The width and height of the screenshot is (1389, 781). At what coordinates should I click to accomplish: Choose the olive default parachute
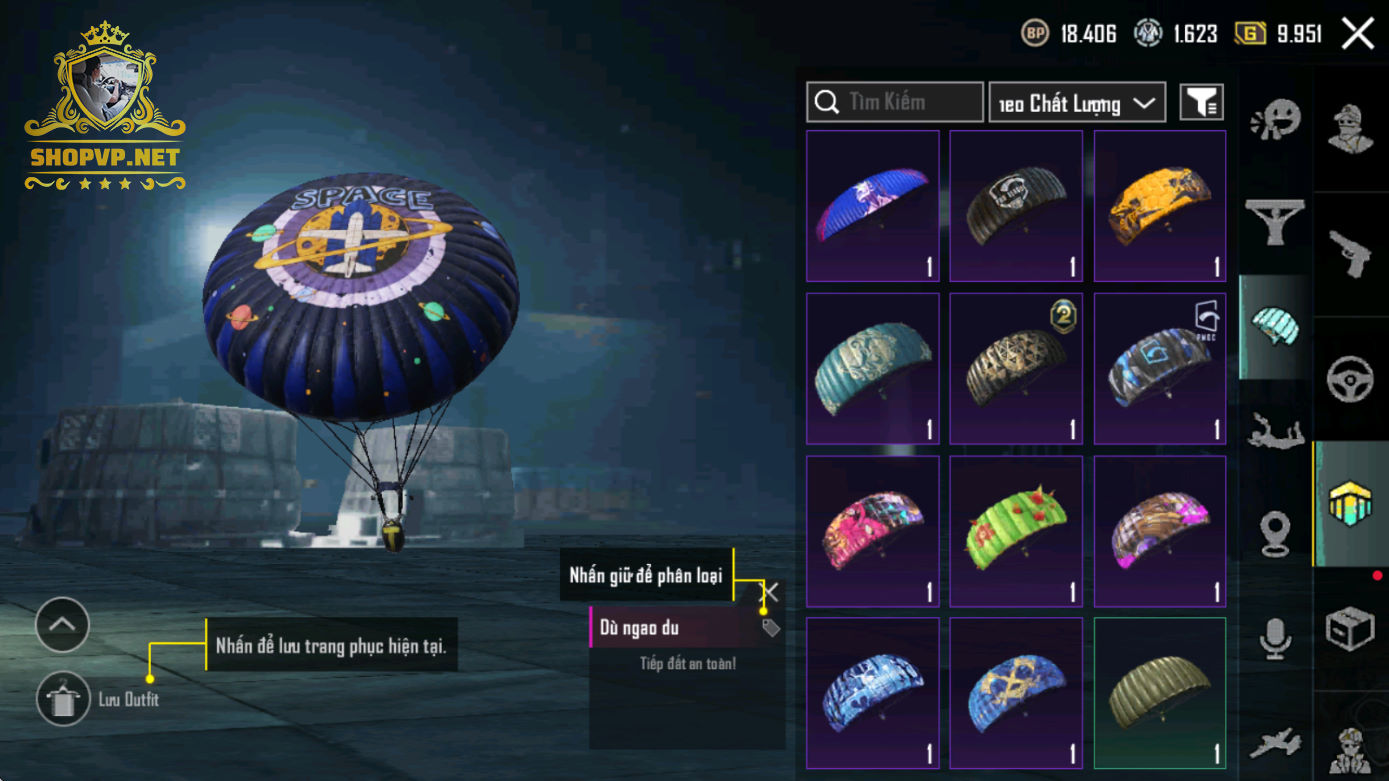point(1160,693)
